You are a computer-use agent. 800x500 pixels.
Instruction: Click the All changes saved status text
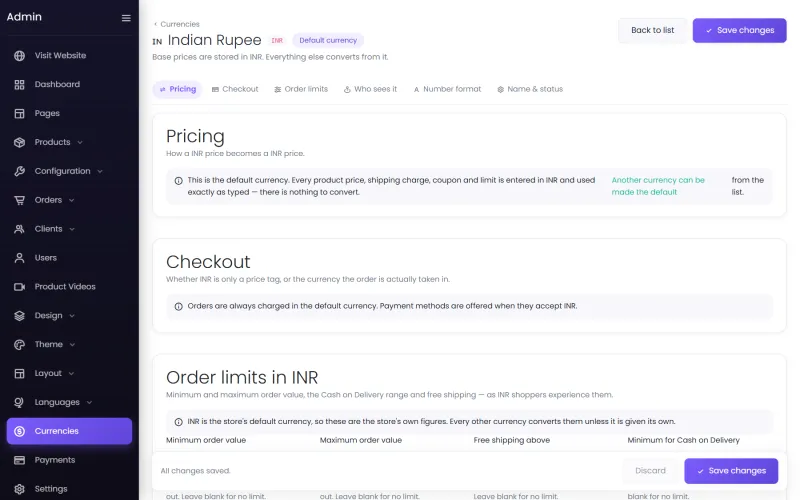point(195,471)
